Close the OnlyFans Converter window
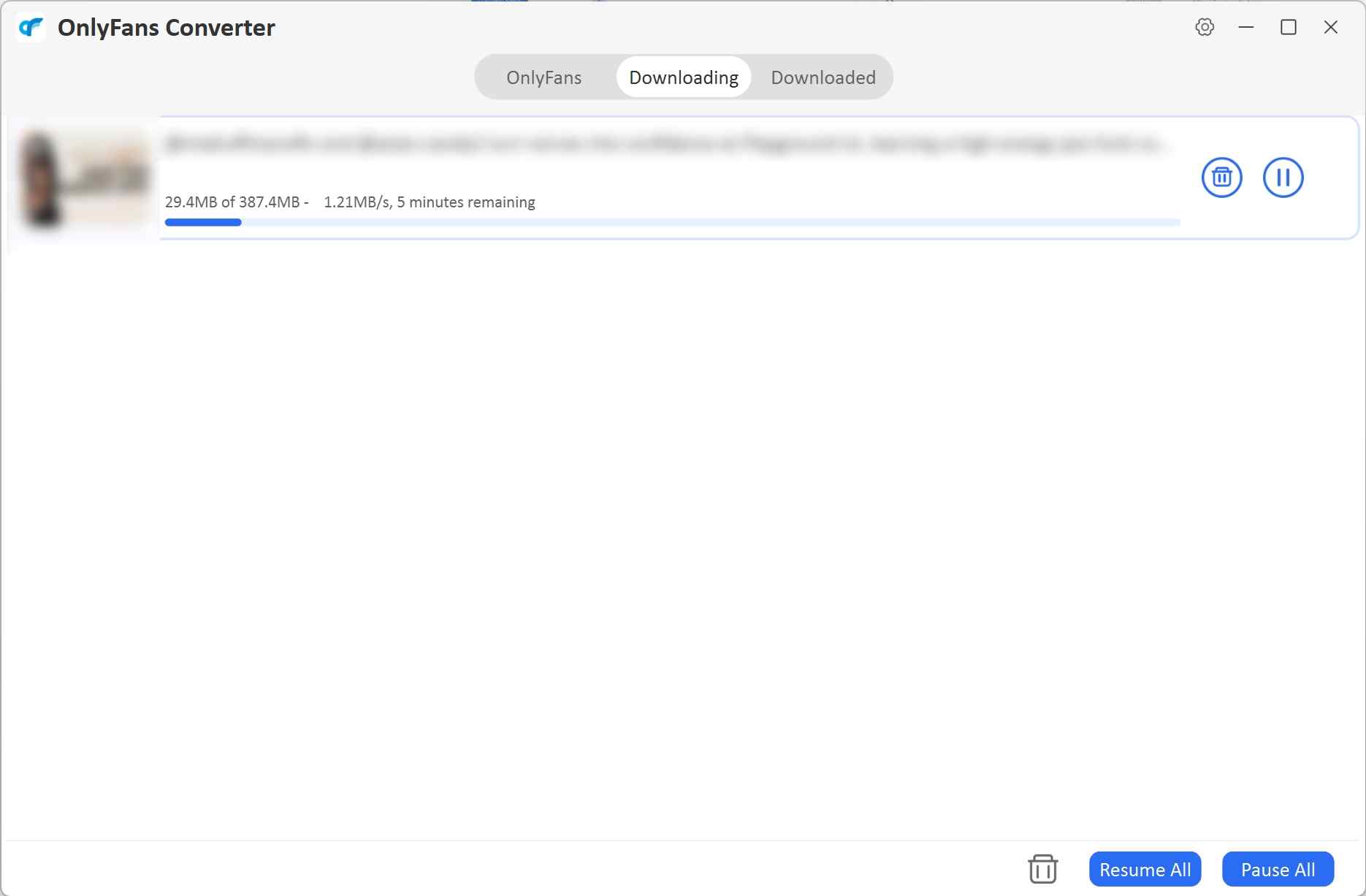Image resolution: width=1366 pixels, height=896 pixels. tap(1330, 27)
